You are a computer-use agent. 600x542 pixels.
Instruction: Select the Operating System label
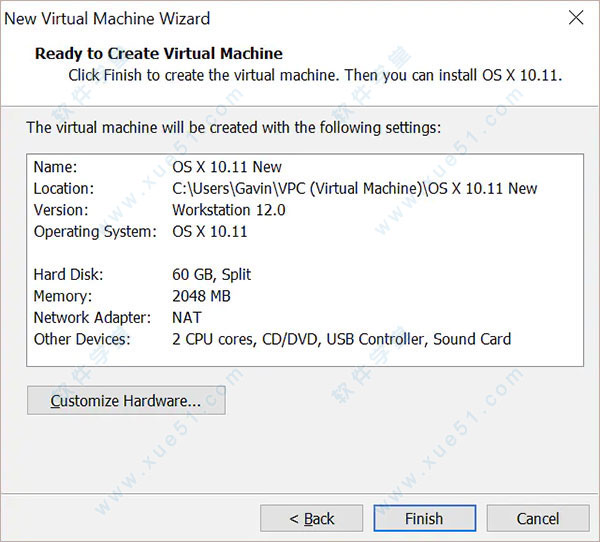click(95, 231)
